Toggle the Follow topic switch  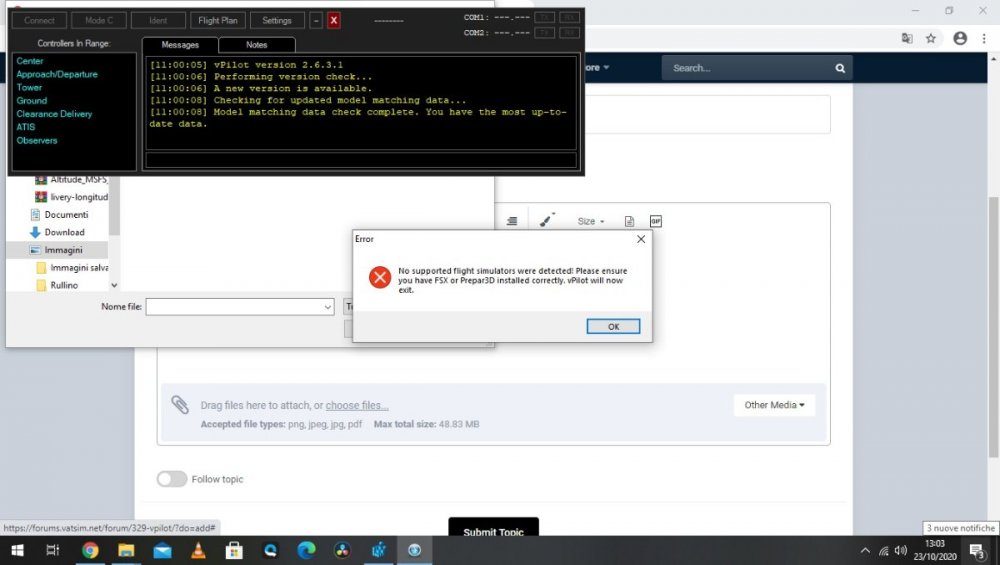click(x=172, y=479)
